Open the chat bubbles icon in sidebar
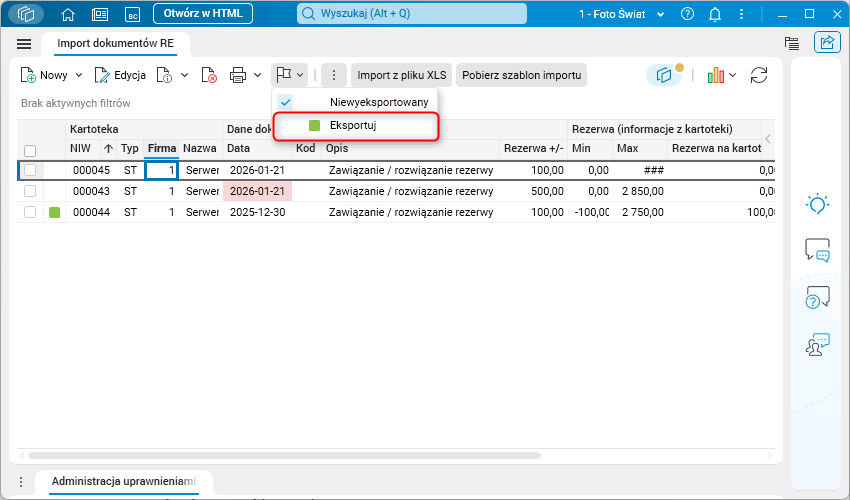This screenshot has height=500, width=850. 817,250
